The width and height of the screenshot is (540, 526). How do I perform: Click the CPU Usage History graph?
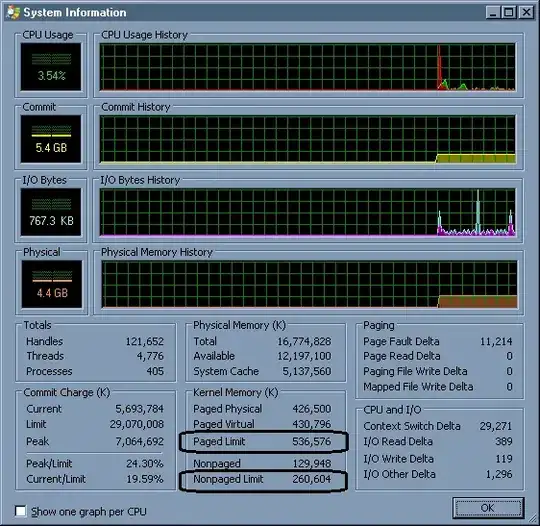(308, 67)
